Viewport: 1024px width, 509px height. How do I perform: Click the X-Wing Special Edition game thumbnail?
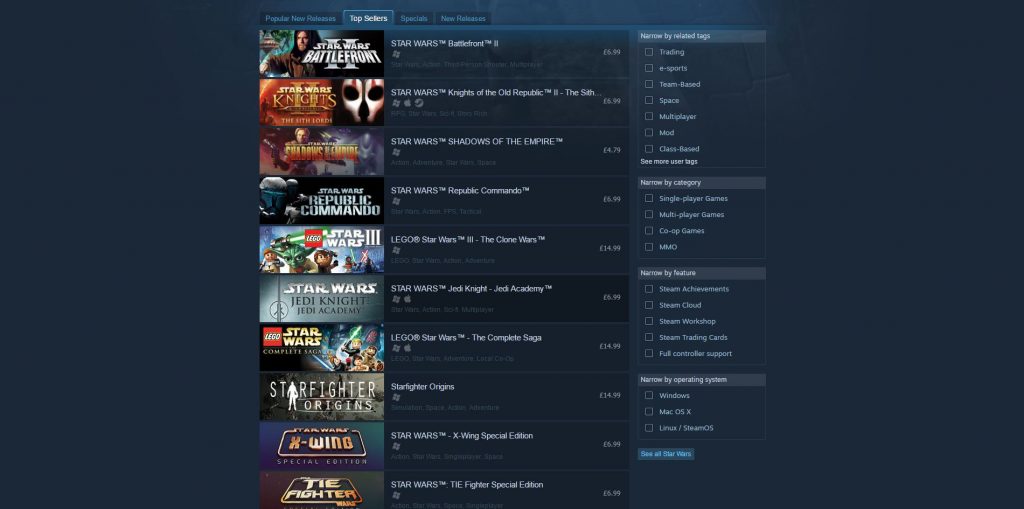pos(321,445)
